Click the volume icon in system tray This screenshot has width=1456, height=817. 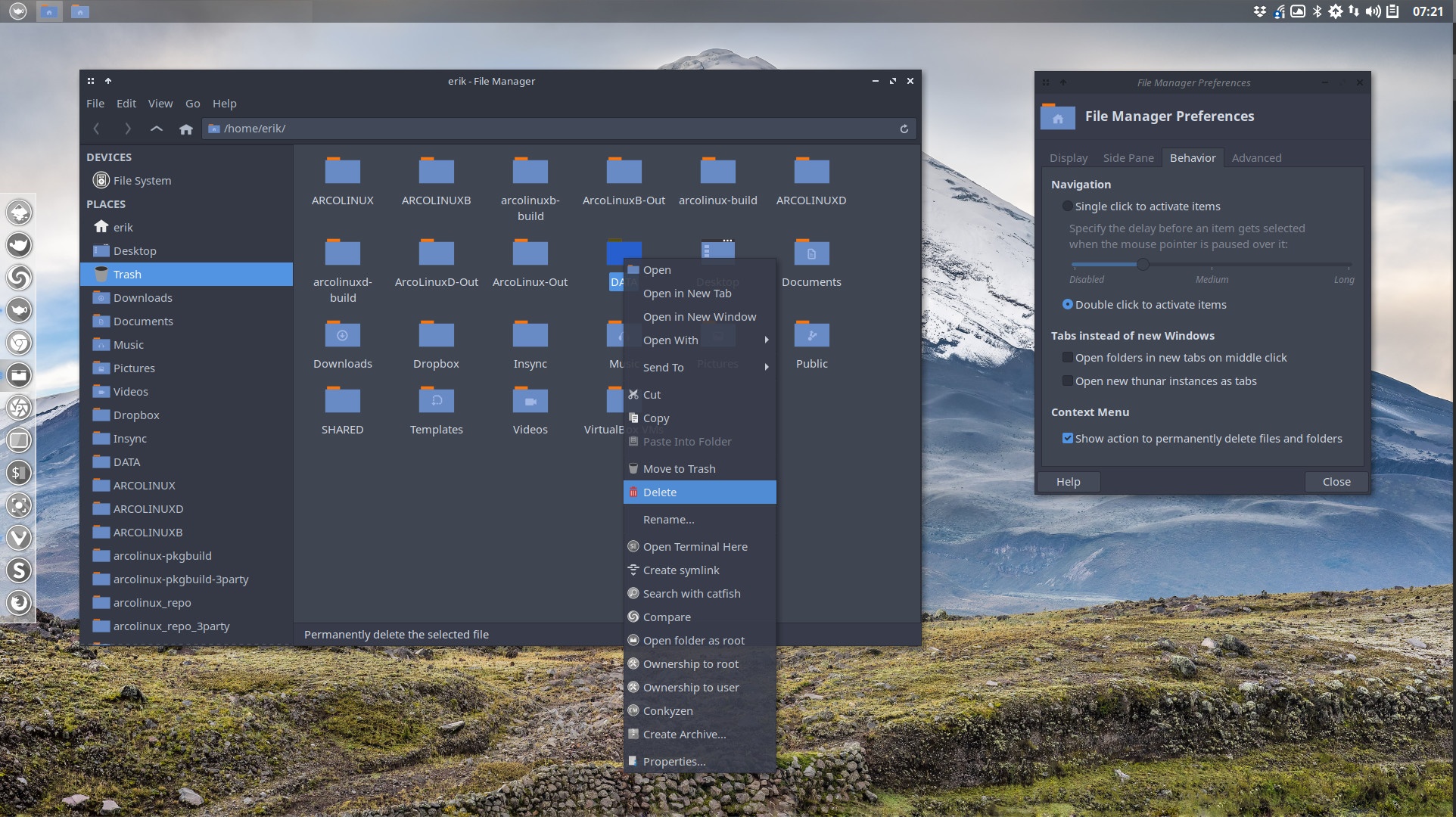pyautogui.click(x=1373, y=11)
